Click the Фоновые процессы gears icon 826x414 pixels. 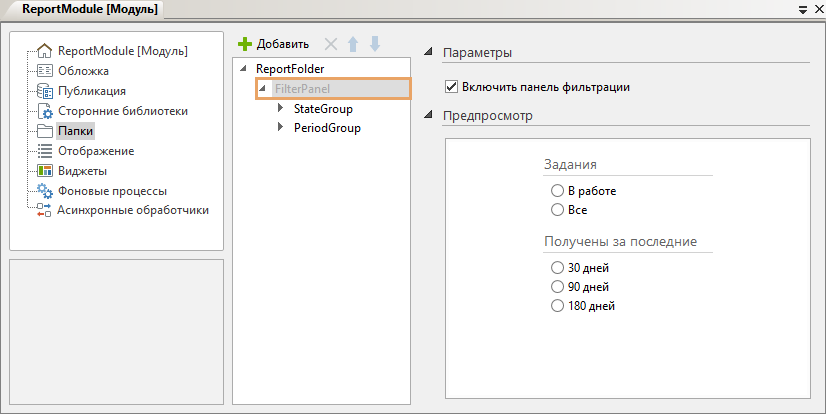click(44, 191)
